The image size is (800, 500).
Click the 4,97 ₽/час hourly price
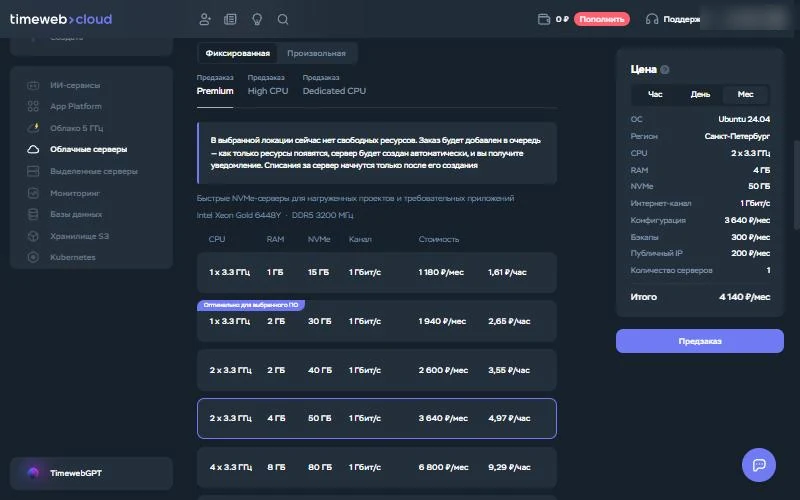pos(509,418)
